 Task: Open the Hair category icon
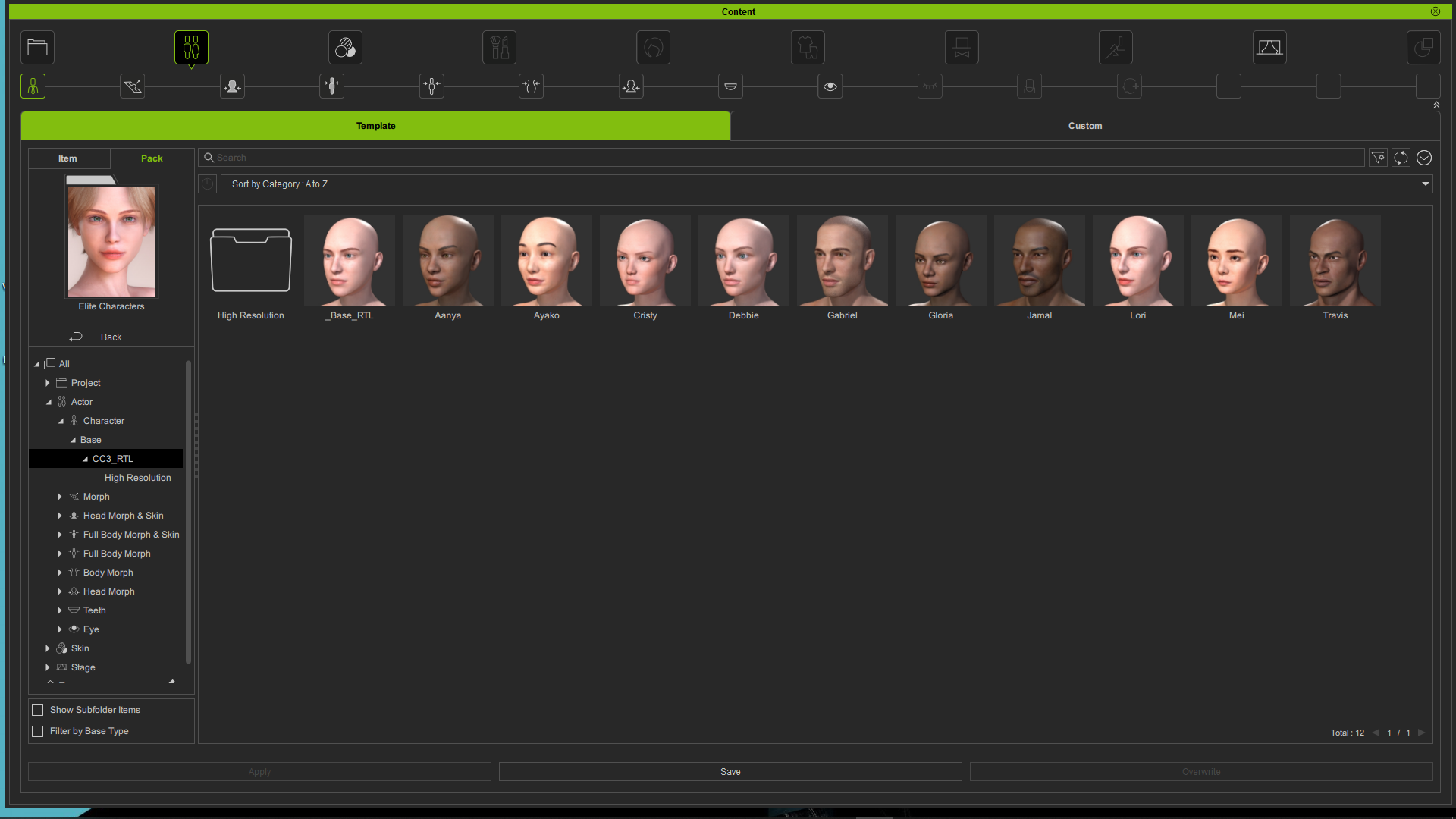[x=653, y=48]
